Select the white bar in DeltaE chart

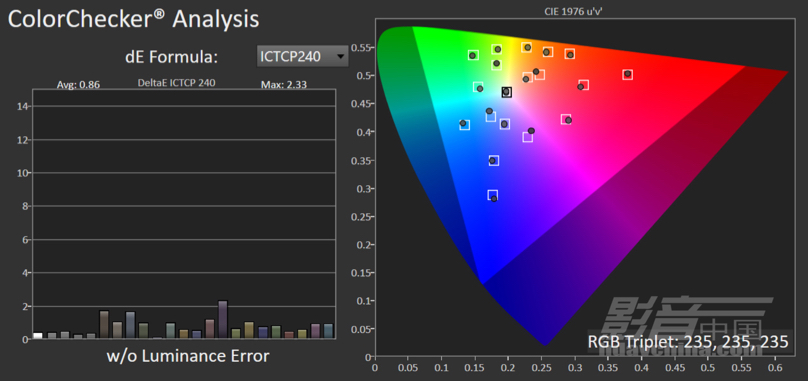38,336
